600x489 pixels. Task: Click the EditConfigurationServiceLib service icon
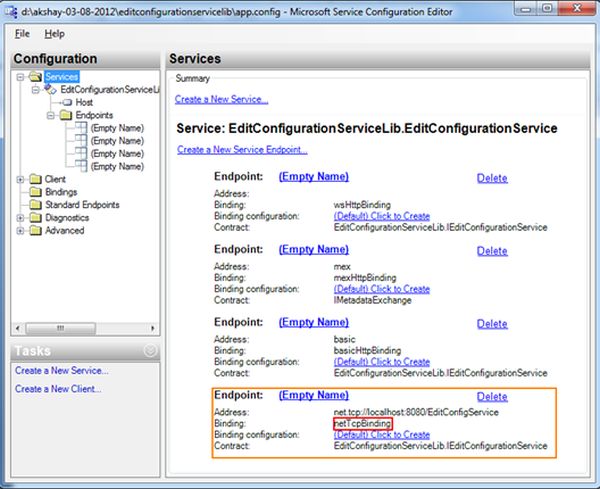(x=50, y=90)
